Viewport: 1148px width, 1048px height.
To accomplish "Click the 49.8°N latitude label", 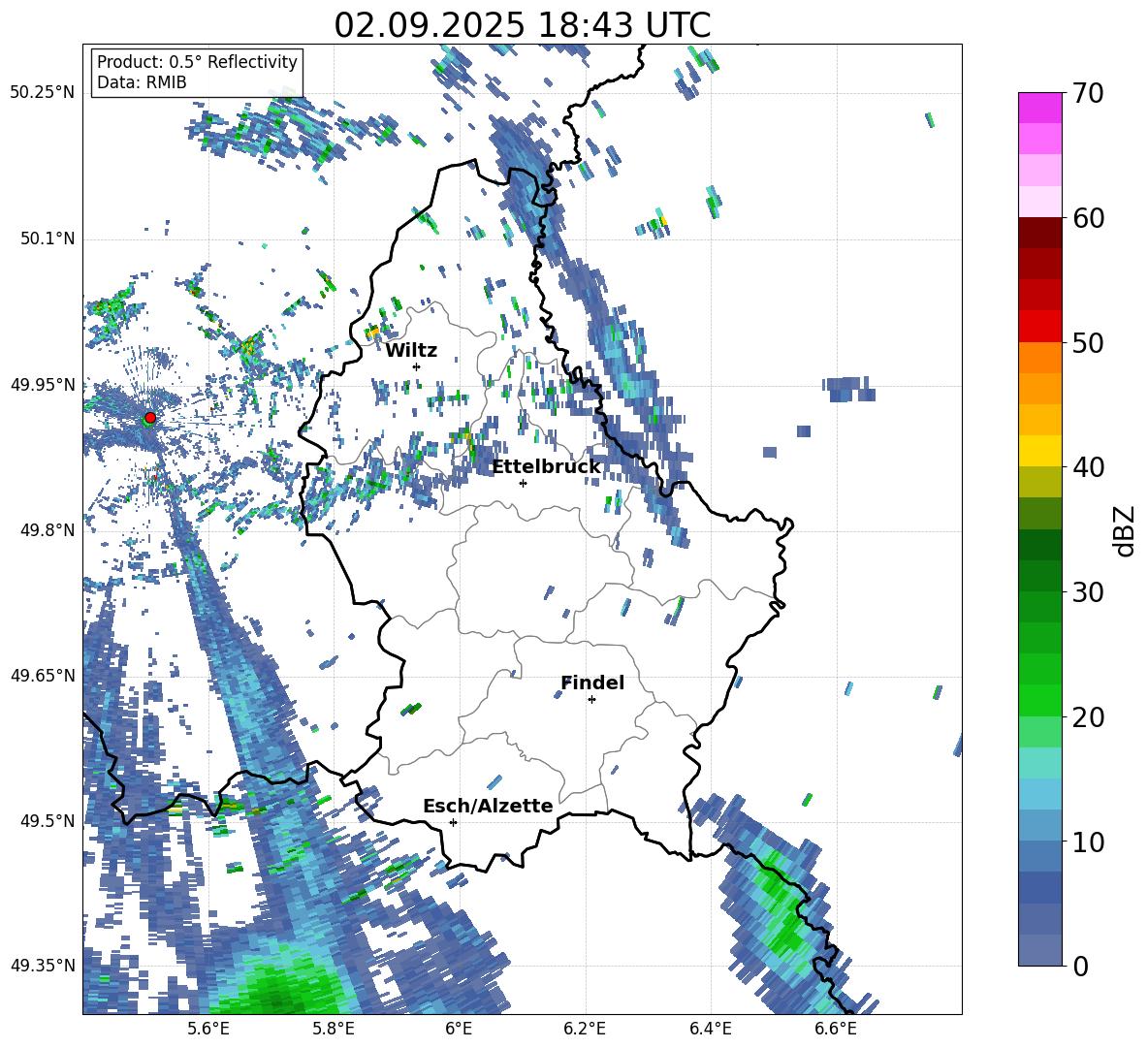I will (x=47, y=529).
